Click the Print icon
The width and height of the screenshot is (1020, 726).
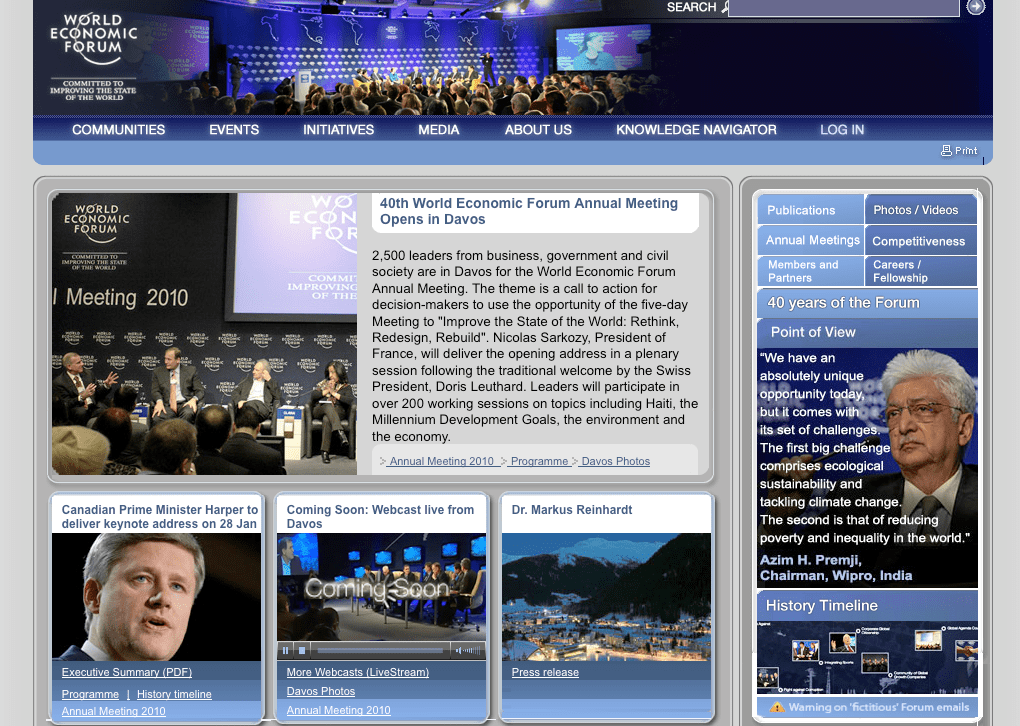click(x=948, y=150)
